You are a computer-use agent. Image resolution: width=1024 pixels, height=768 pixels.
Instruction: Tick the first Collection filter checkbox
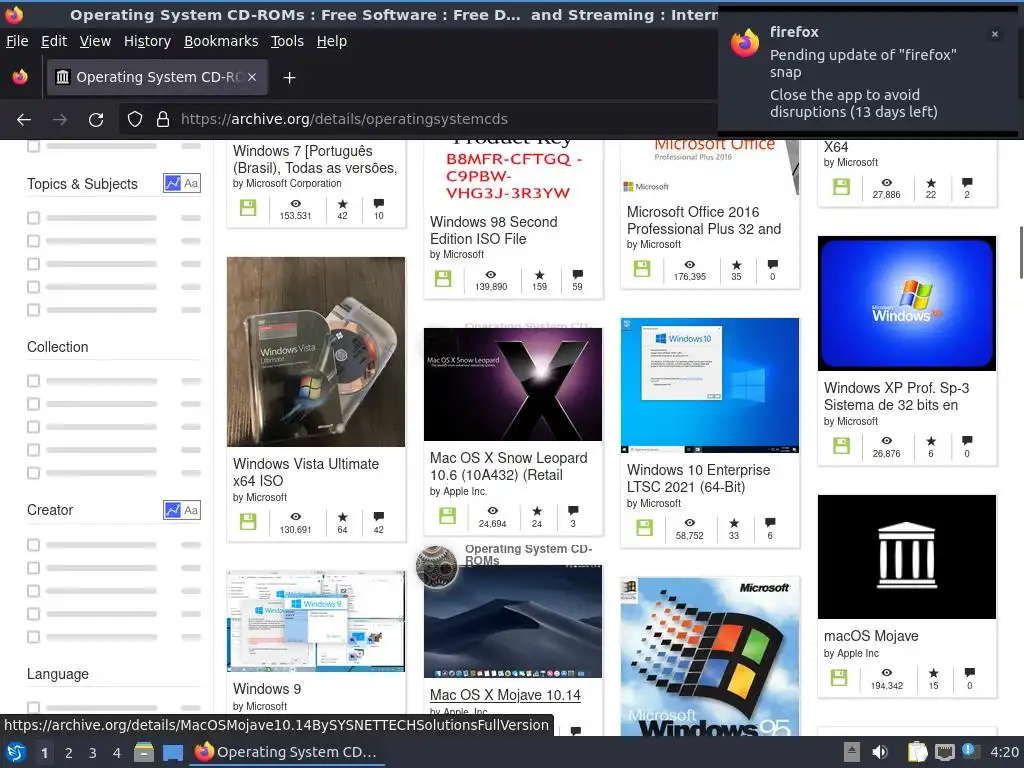[33, 381]
